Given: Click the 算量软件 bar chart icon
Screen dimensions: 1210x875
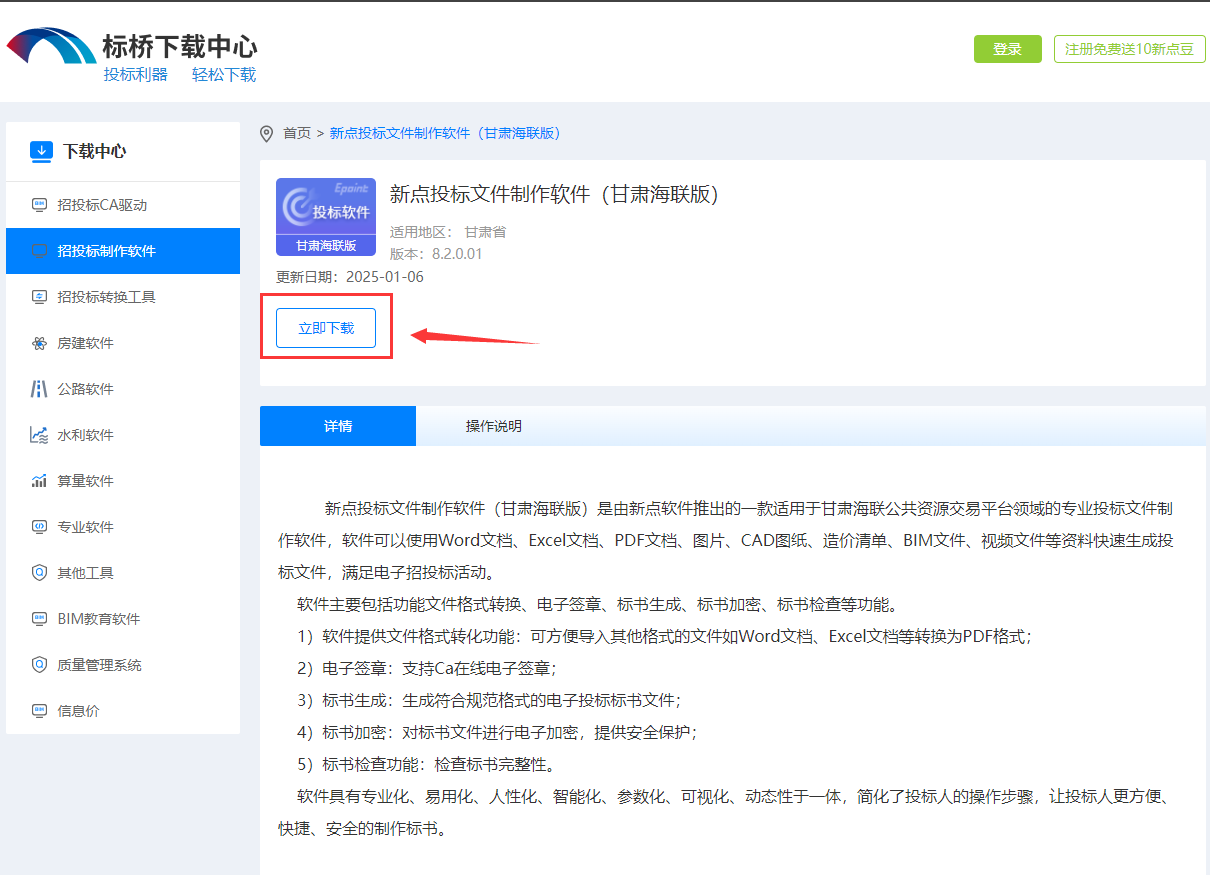Looking at the screenshot, I should 39,481.
